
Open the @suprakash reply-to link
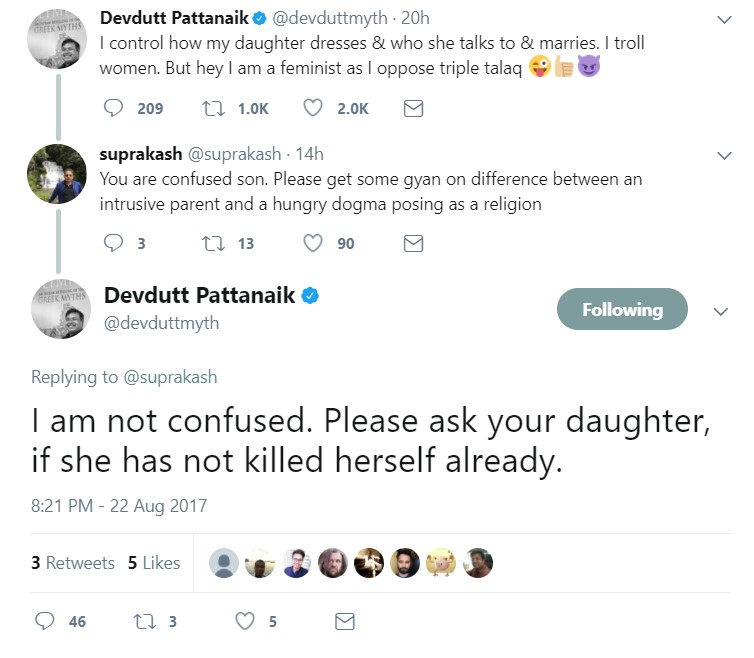[x=170, y=377]
